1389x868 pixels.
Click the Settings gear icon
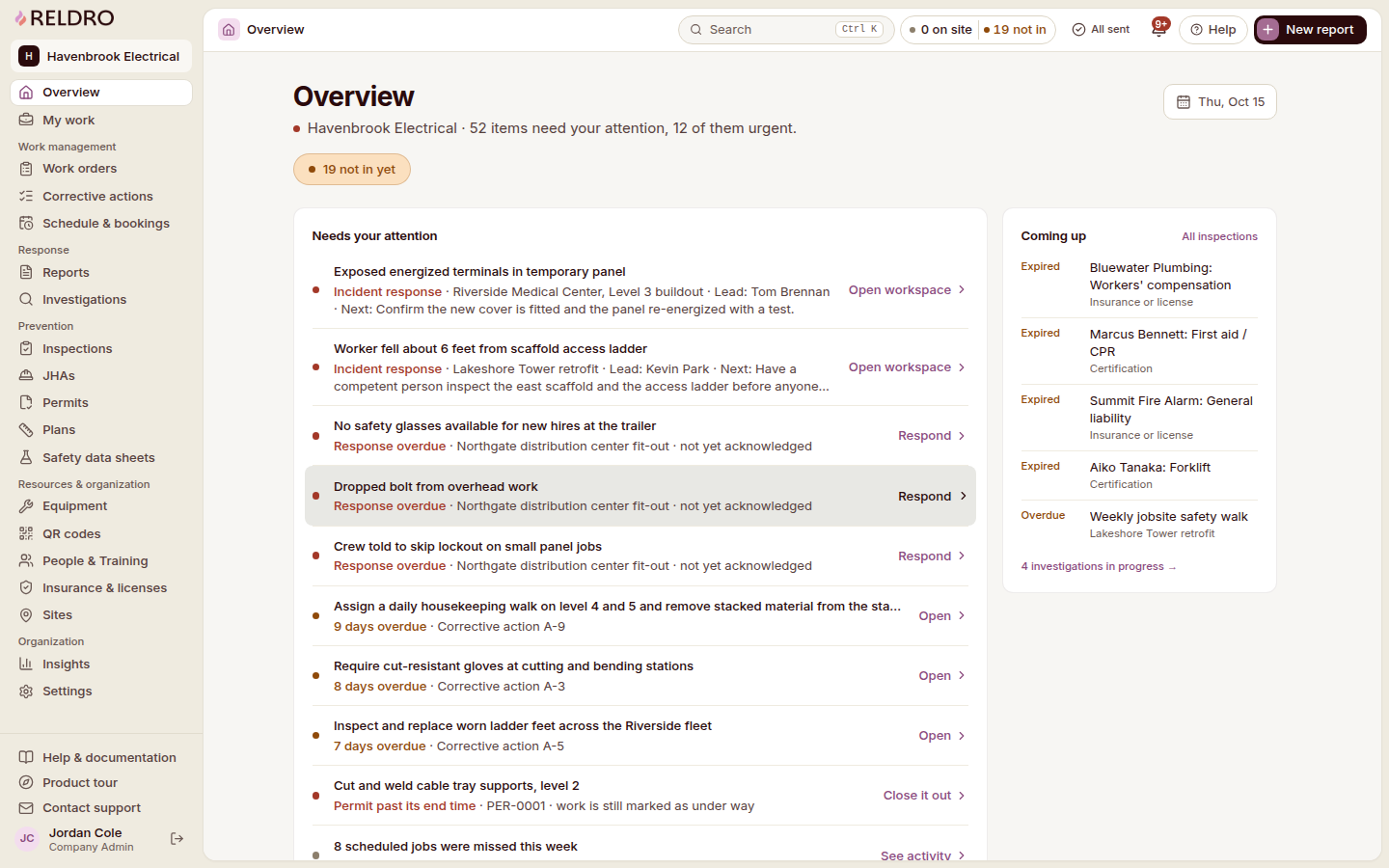tap(26, 691)
